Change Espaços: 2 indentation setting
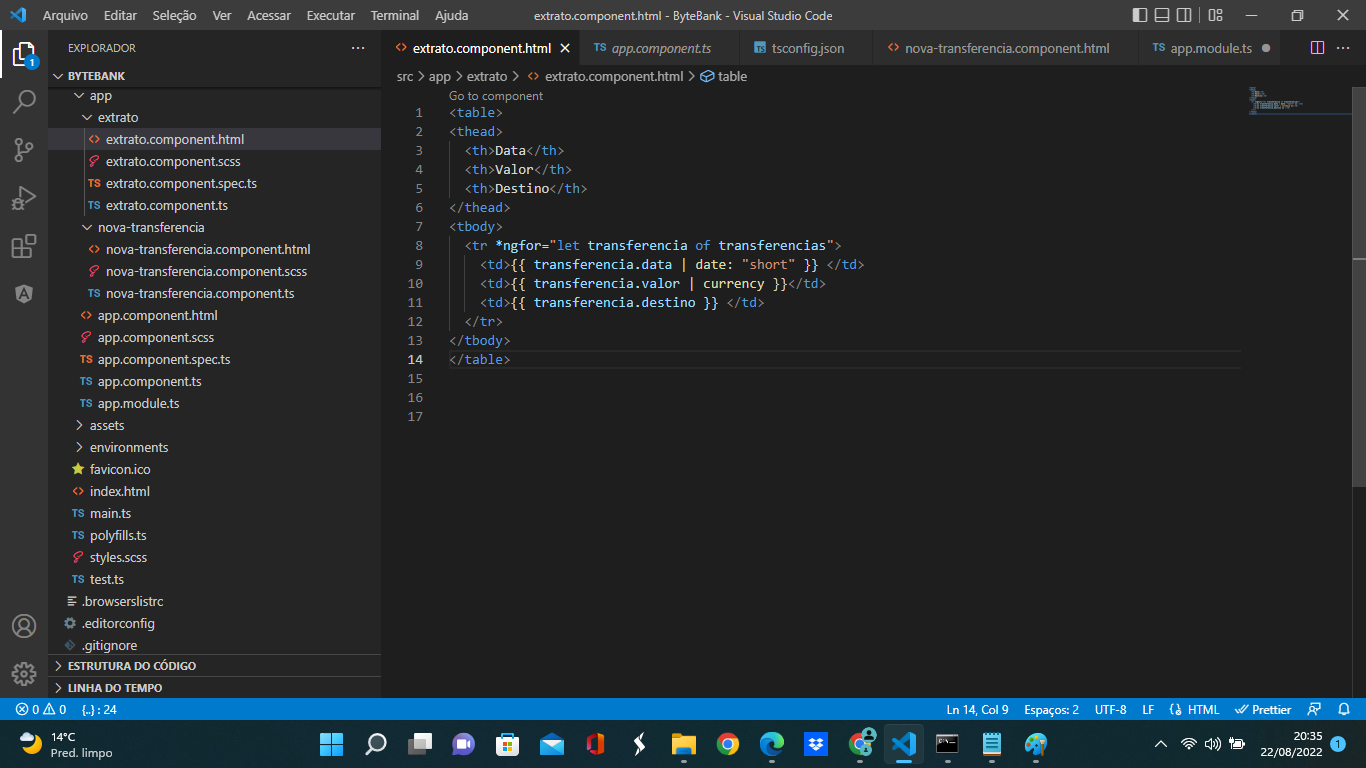Viewport: 1366px width, 768px height. point(1051,710)
